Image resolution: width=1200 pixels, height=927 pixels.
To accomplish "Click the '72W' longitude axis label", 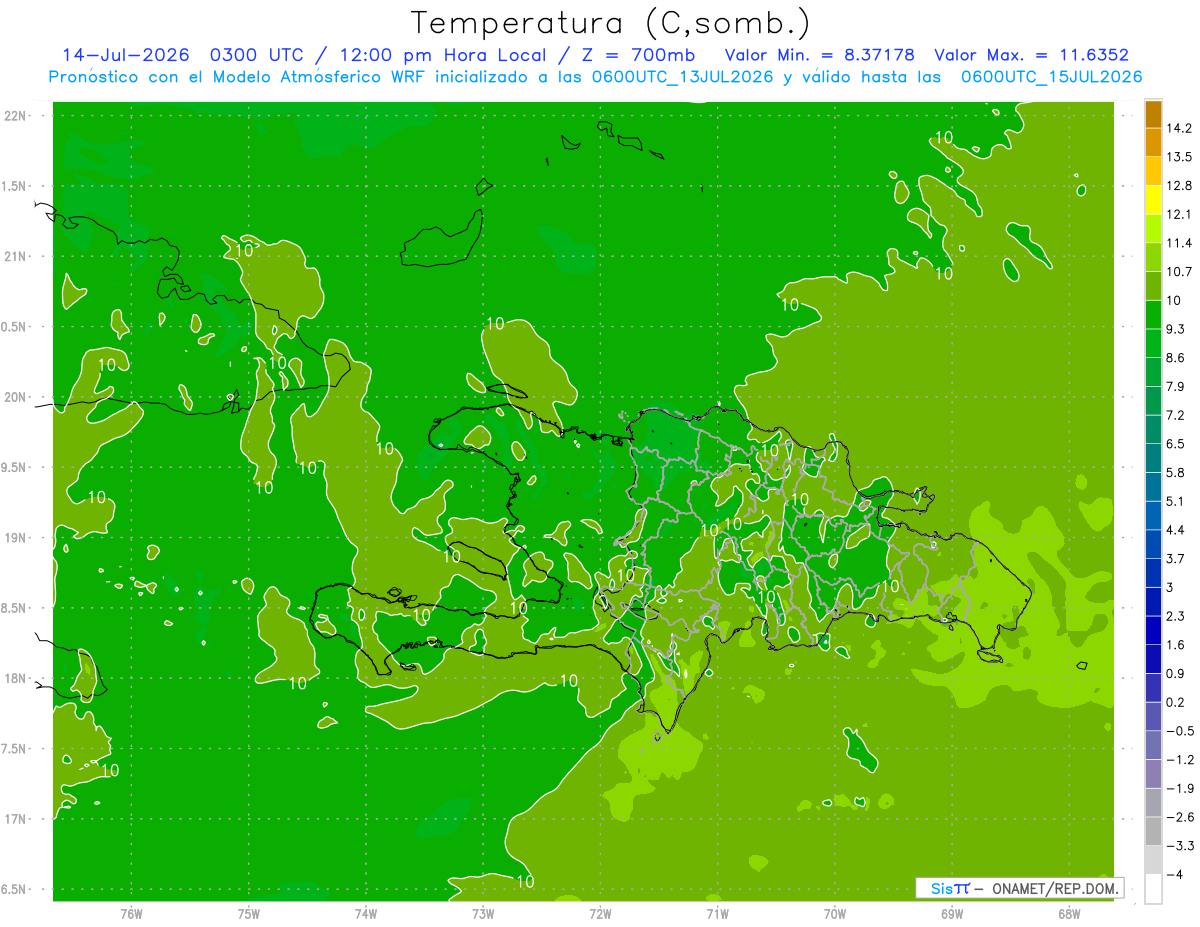I will coord(600,913).
